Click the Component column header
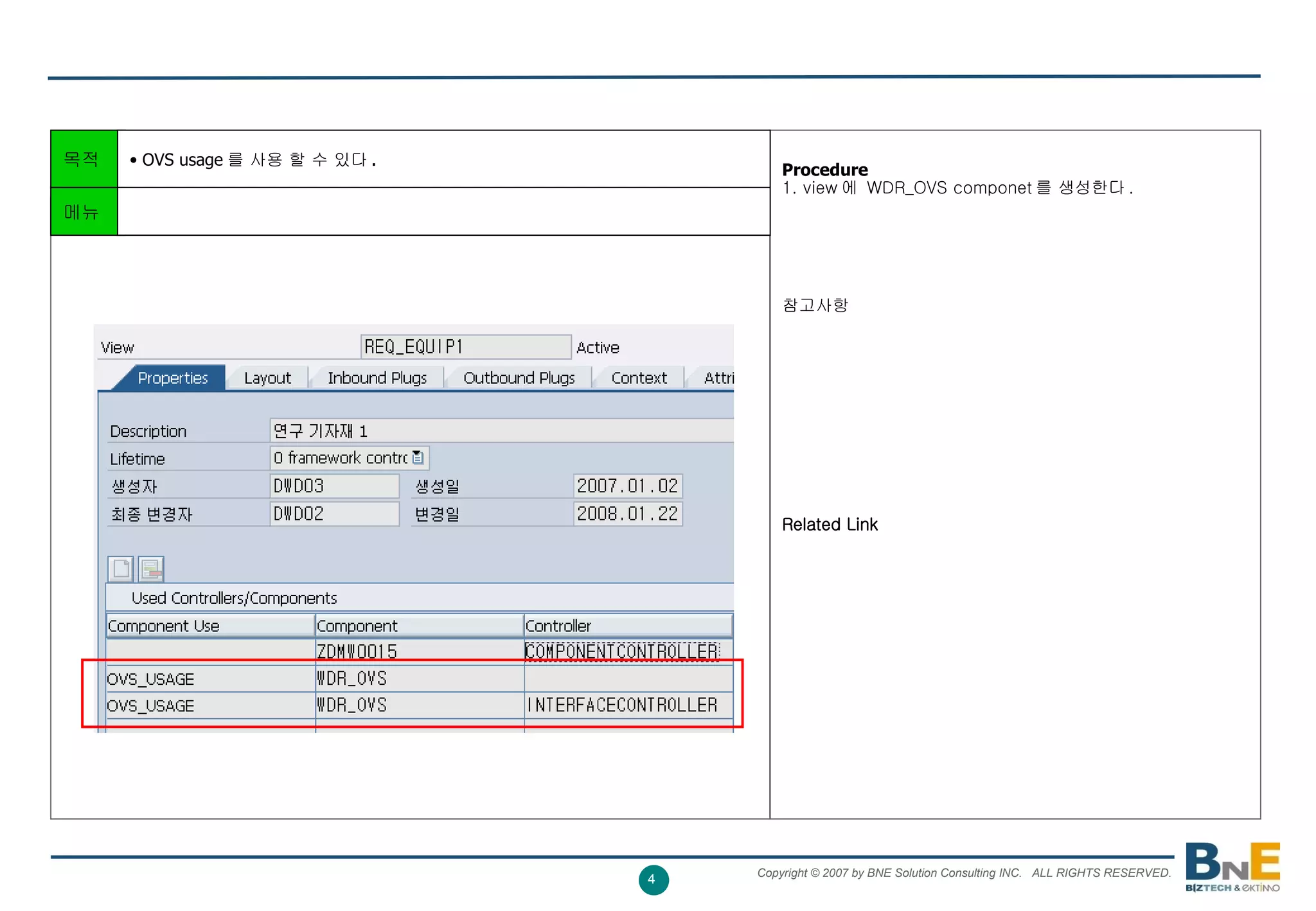Screen dimensions: 1316x911 [419, 626]
